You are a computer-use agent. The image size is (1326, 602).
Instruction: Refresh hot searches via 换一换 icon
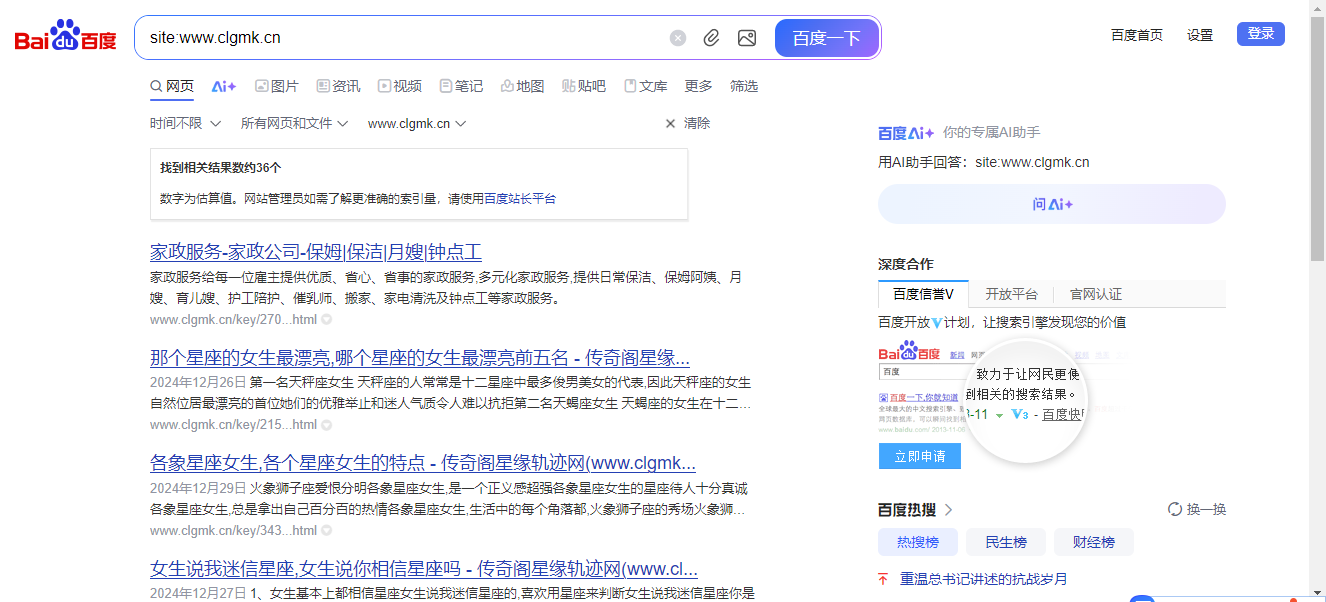1174,508
